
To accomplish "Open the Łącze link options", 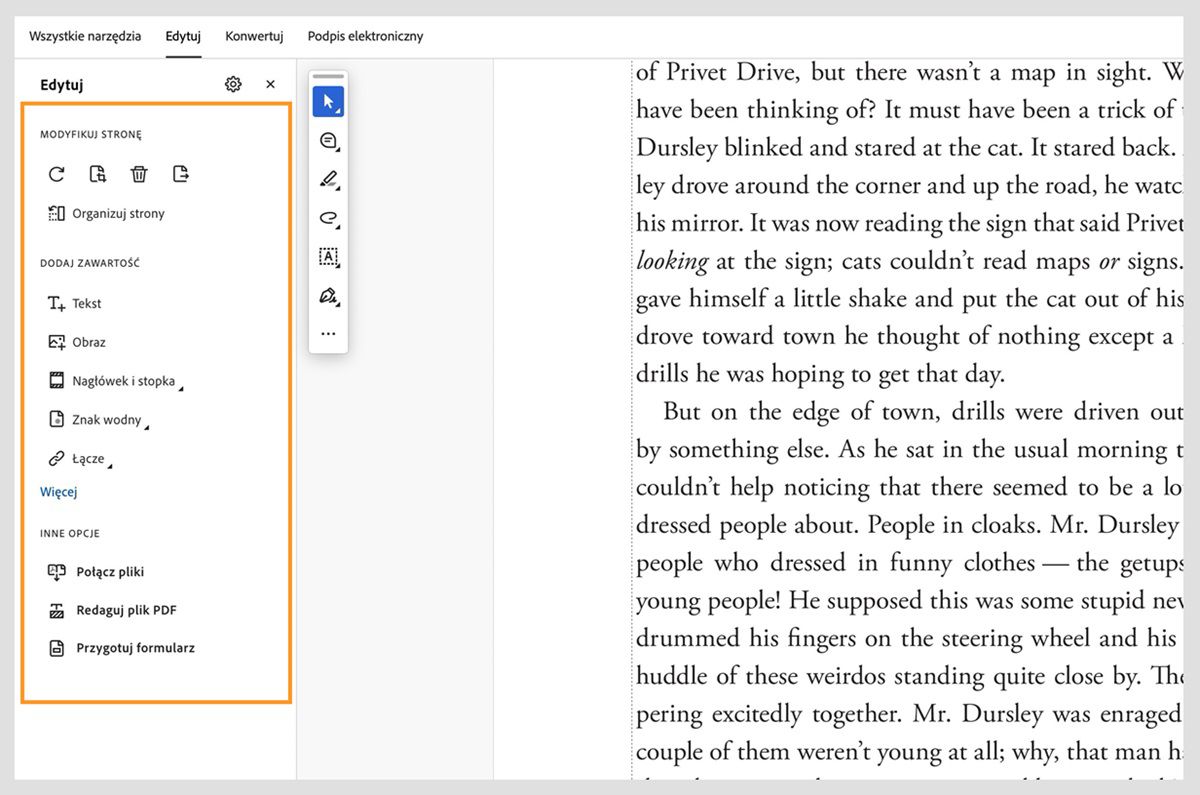I will coord(80,459).
